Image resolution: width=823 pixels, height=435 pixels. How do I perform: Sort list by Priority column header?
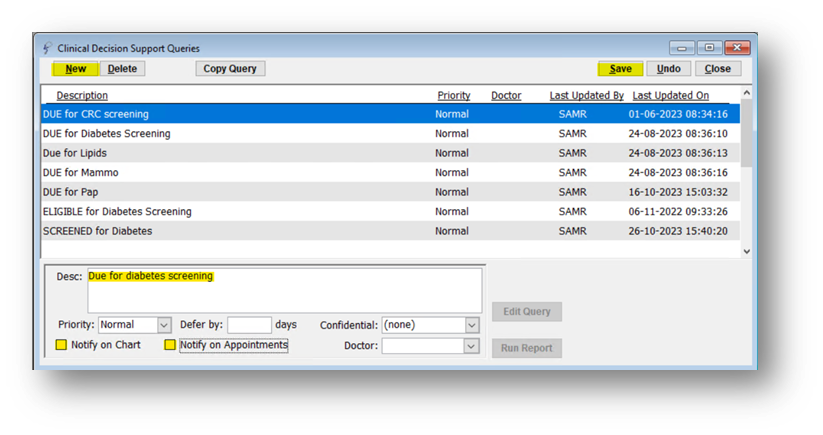coord(454,96)
